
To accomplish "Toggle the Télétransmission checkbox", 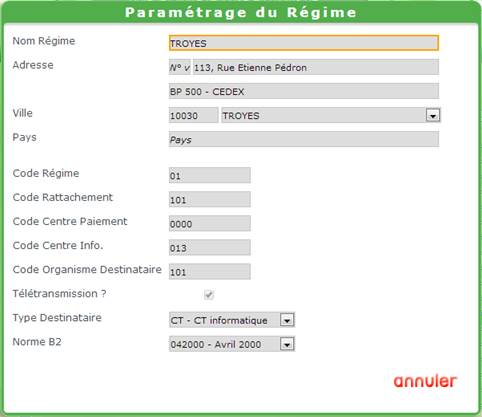I will point(209,295).
